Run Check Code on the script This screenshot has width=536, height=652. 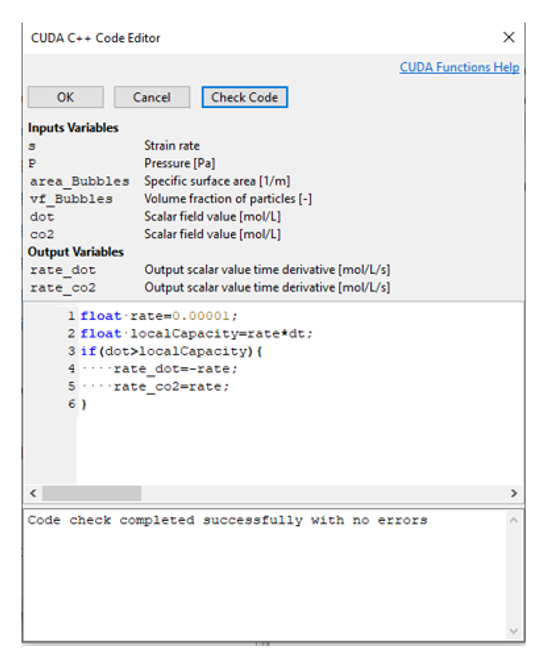245,97
